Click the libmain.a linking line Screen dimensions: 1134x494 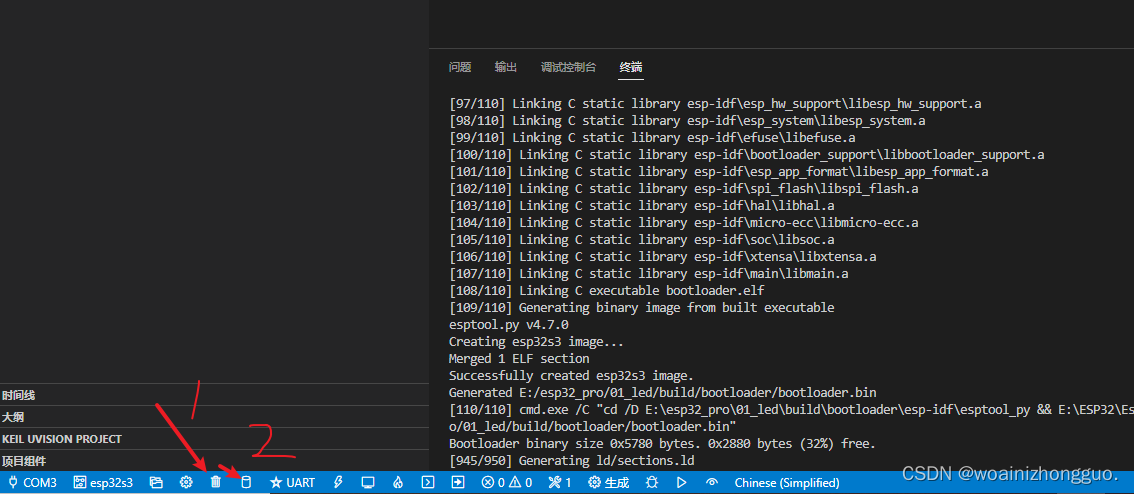(x=649, y=273)
